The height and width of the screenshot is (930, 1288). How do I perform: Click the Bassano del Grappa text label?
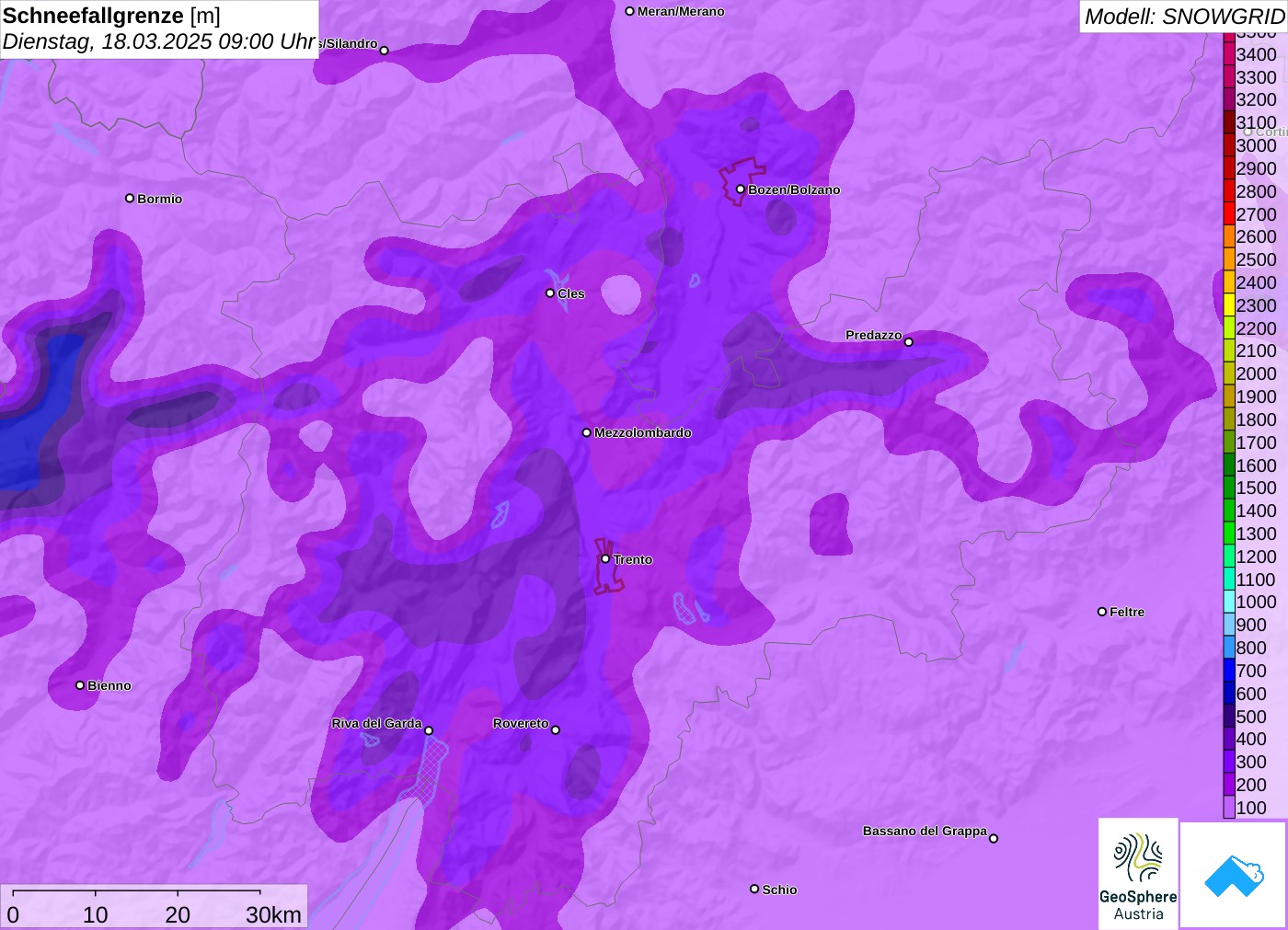pos(925,831)
